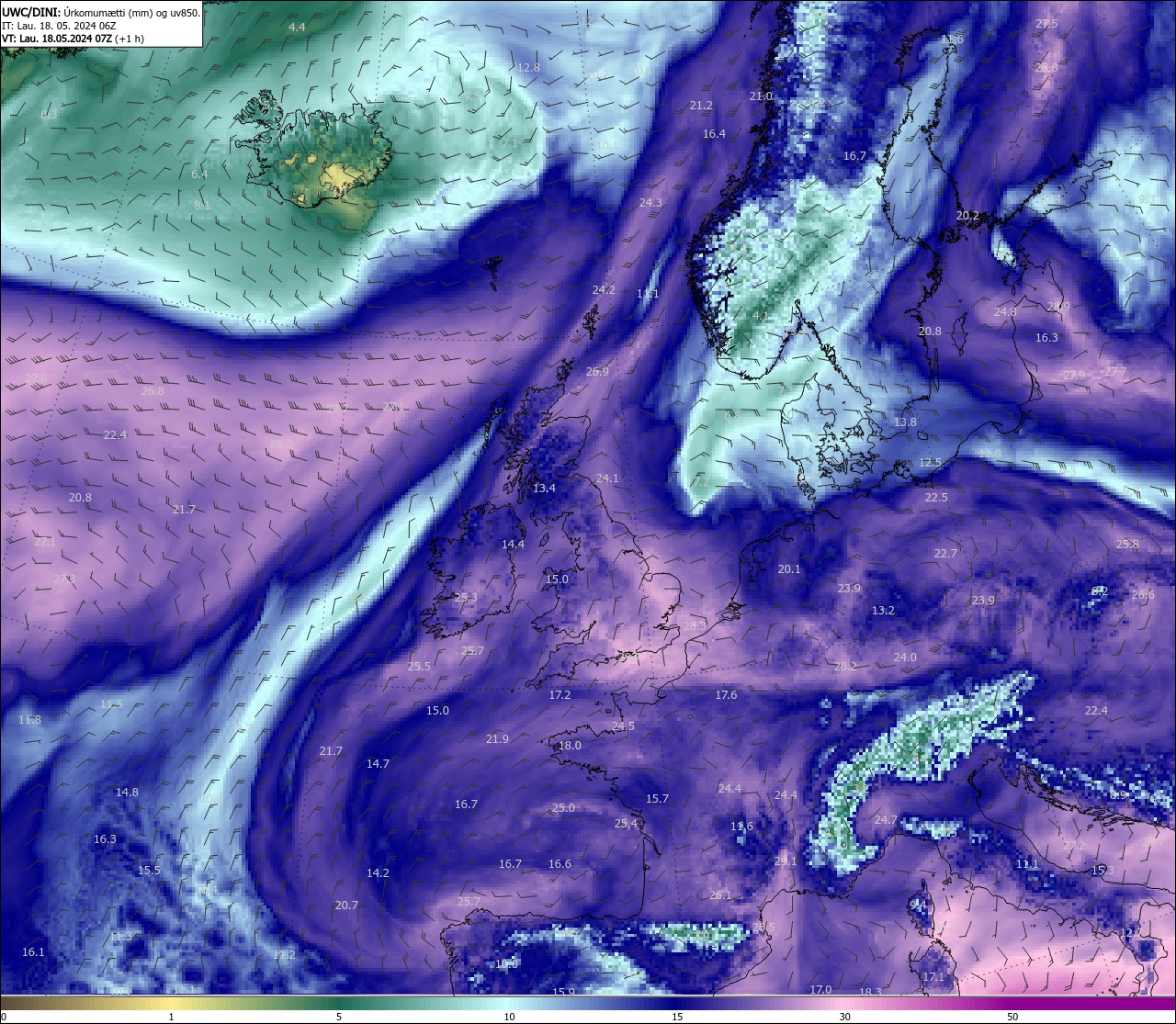Click the map value '22.5'

tap(936, 498)
